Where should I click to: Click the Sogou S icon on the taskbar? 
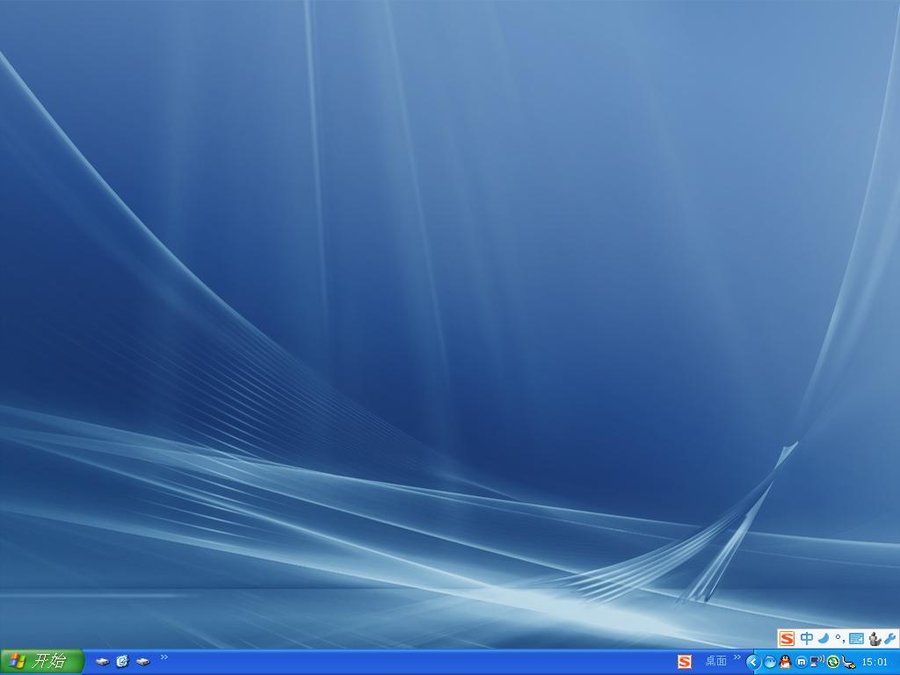(x=684, y=661)
